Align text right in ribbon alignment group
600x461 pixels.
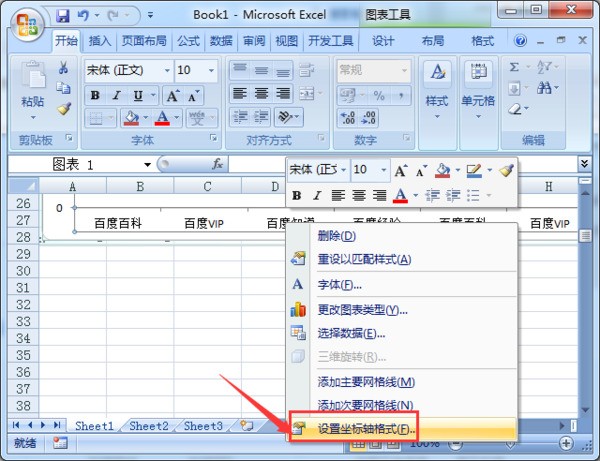[x=283, y=93]
